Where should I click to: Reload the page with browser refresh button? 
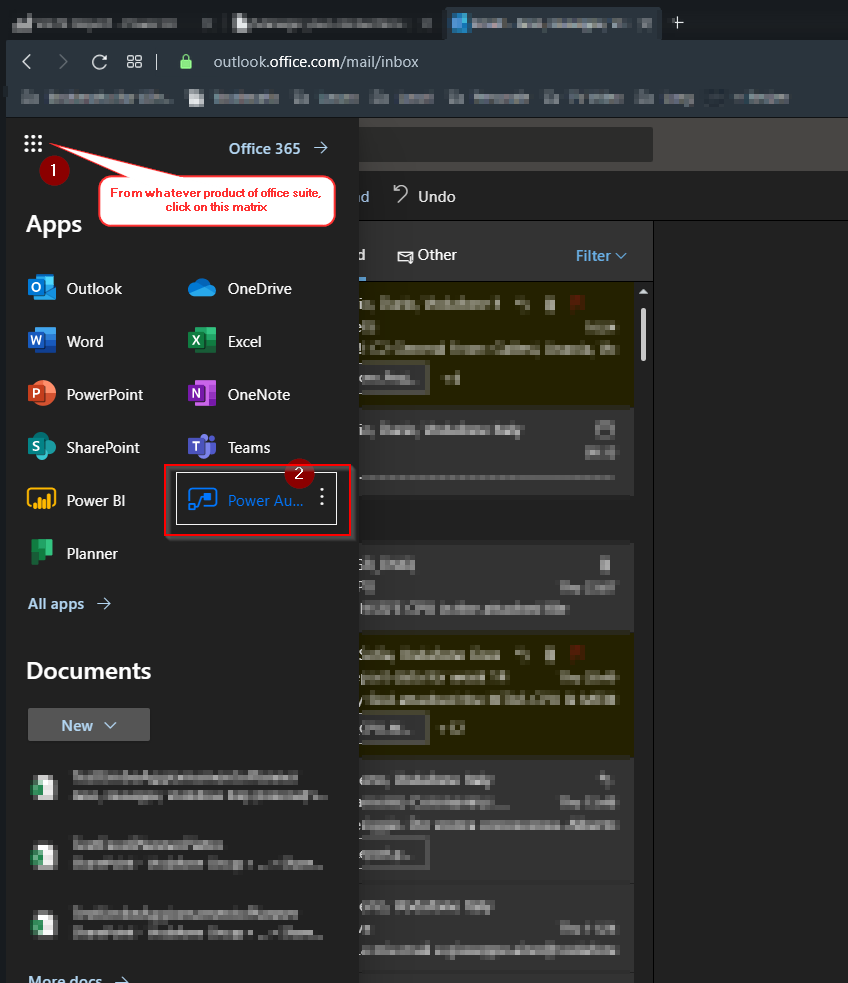click(x=99, y=62)
